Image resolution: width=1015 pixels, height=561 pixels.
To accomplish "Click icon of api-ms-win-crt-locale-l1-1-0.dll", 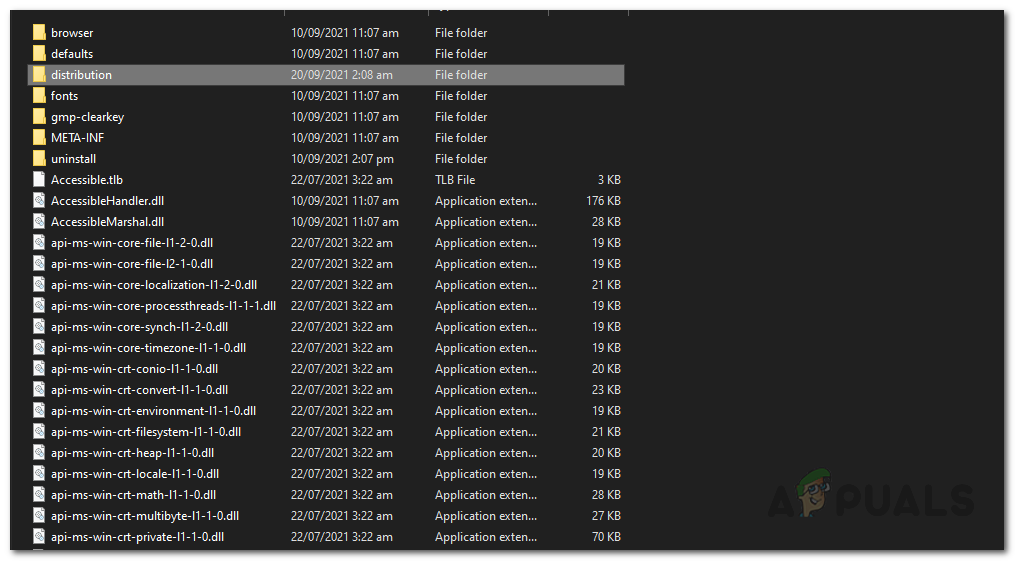I will (39, 474).
